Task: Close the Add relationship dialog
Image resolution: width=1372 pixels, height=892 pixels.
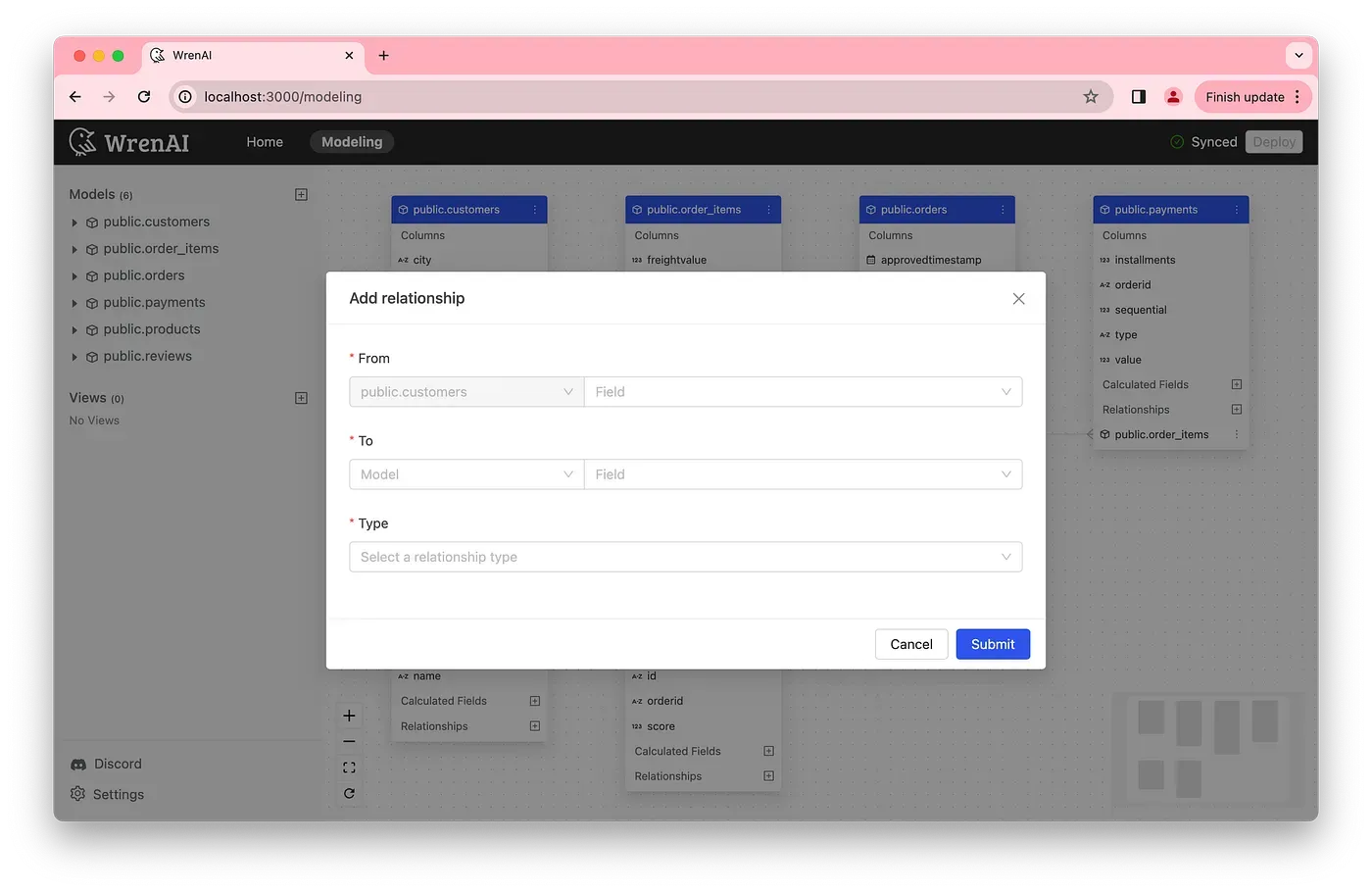Action: pyautogui.click(x=1018, y=299)
